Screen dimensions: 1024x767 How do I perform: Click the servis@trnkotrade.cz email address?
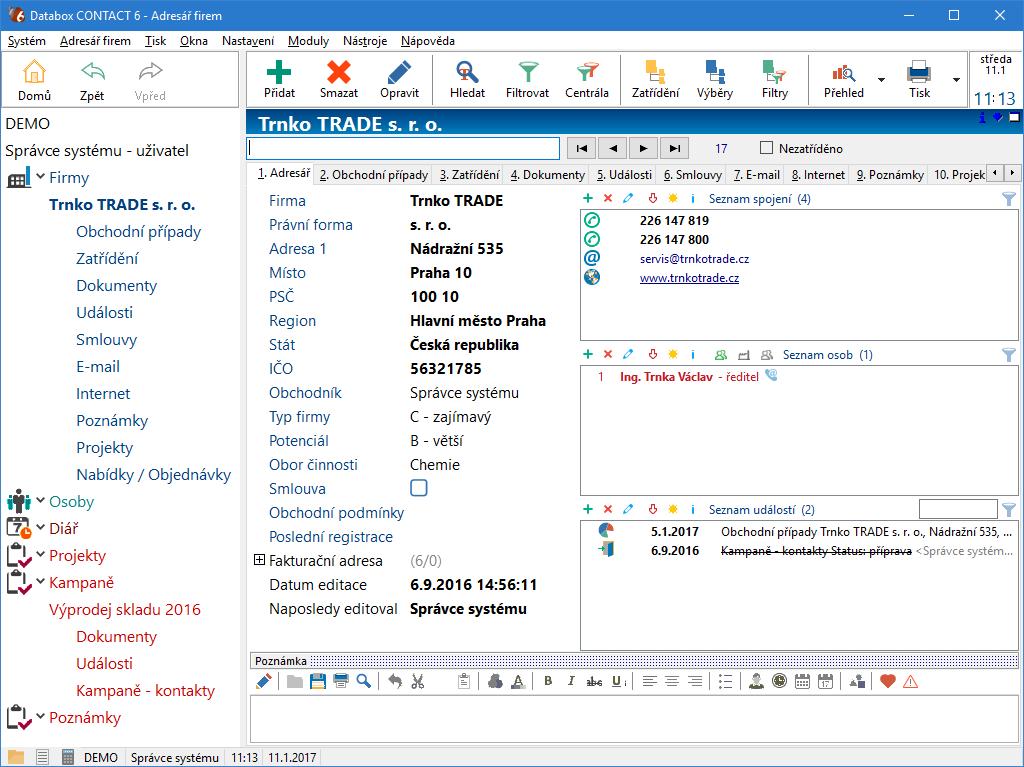pos(694,259)
